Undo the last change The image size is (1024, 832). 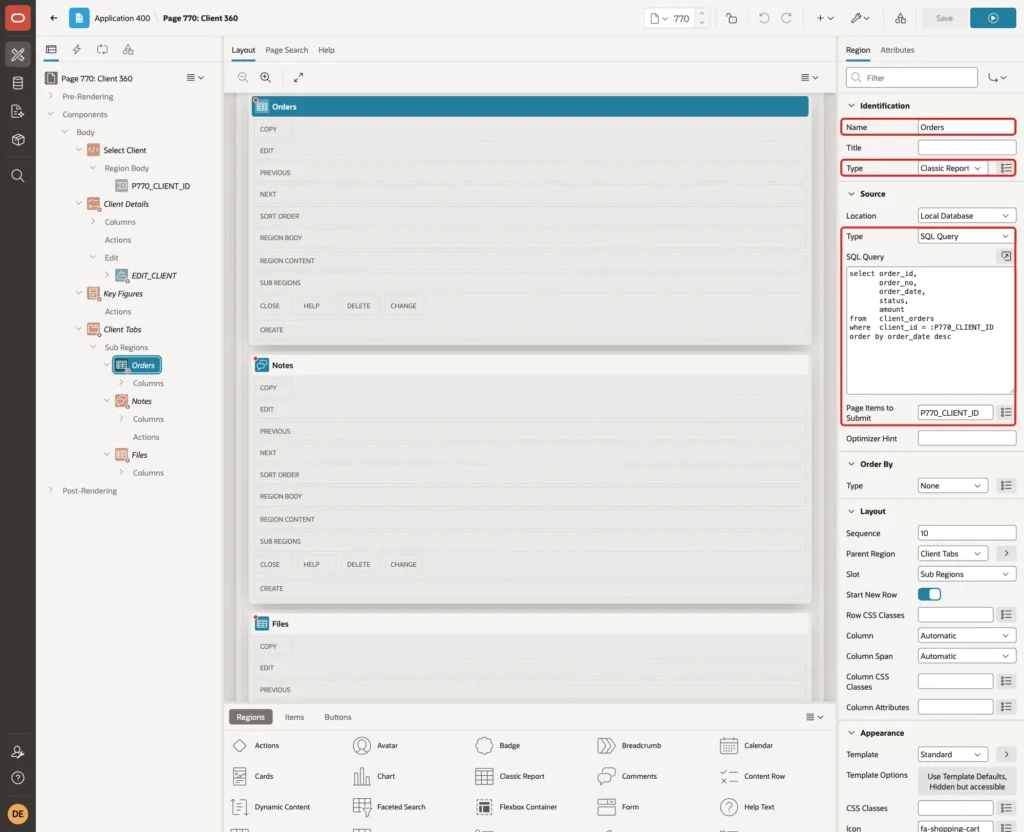(x=763, y=18)
